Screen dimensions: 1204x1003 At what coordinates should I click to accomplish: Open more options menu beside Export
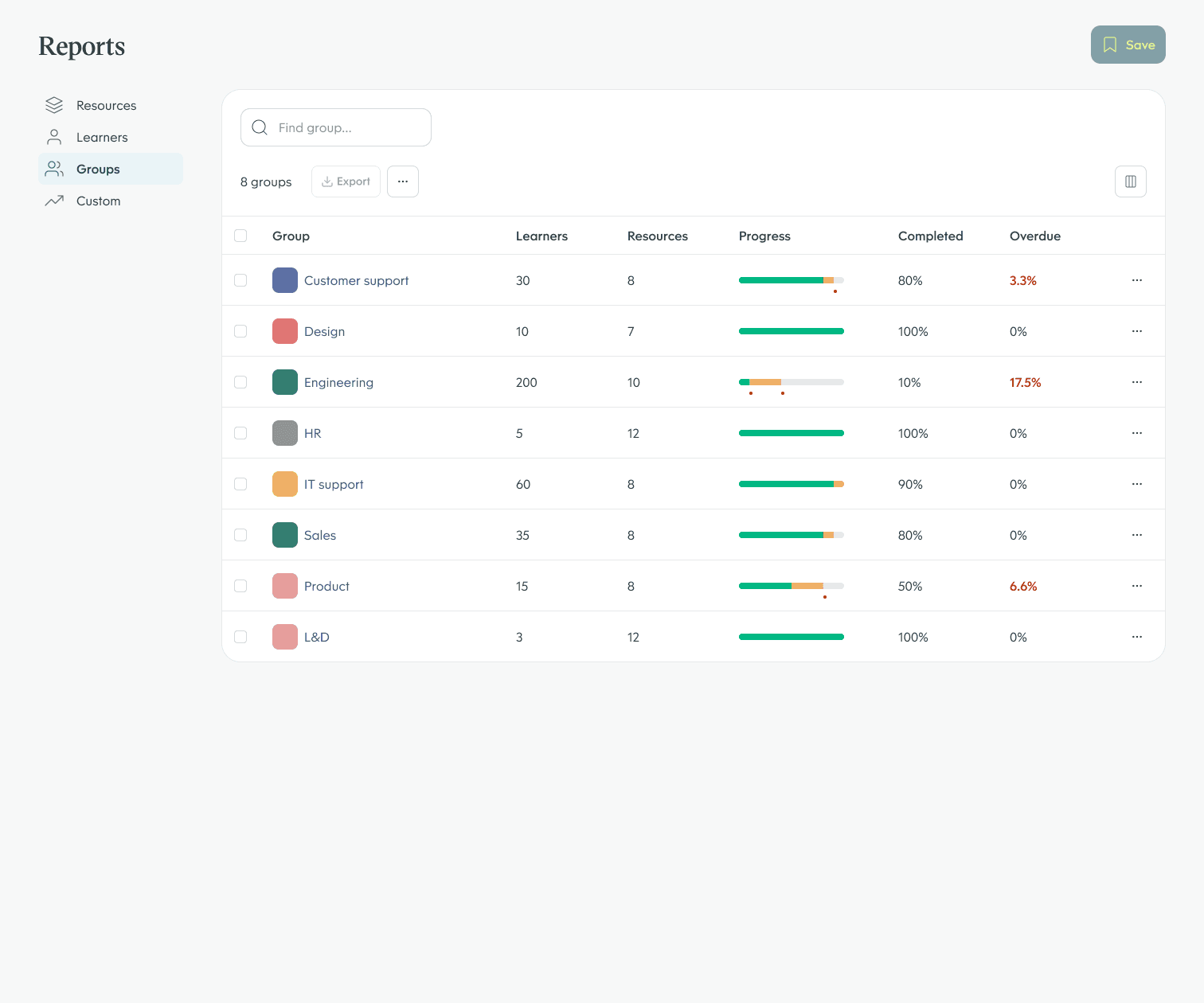[x=403, y=181]
